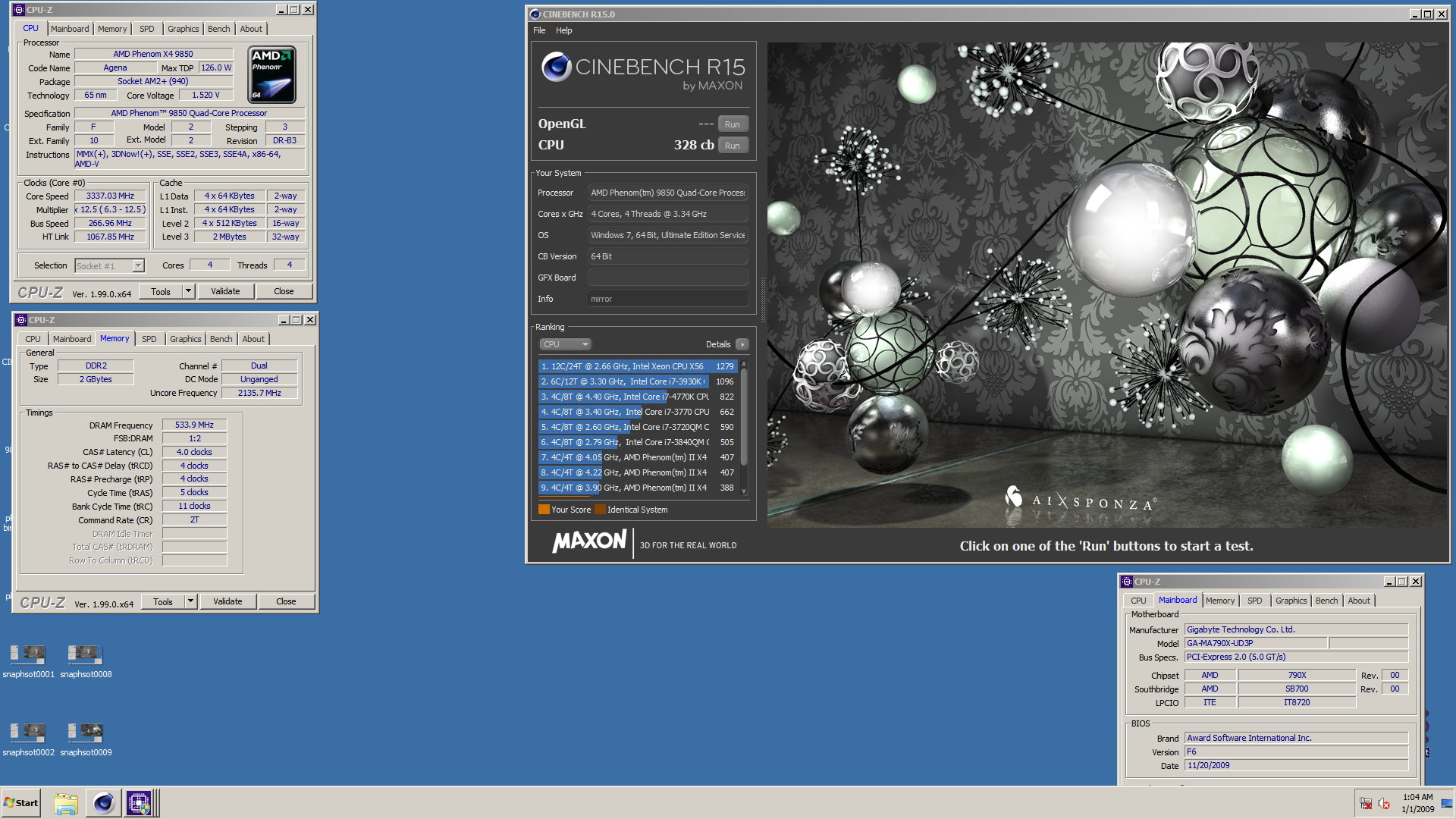The height and width of the screenshot is (819, 1456).
Task: Click the empty GFX Board field
Action: pyautogui.click(x=667, y=278)
